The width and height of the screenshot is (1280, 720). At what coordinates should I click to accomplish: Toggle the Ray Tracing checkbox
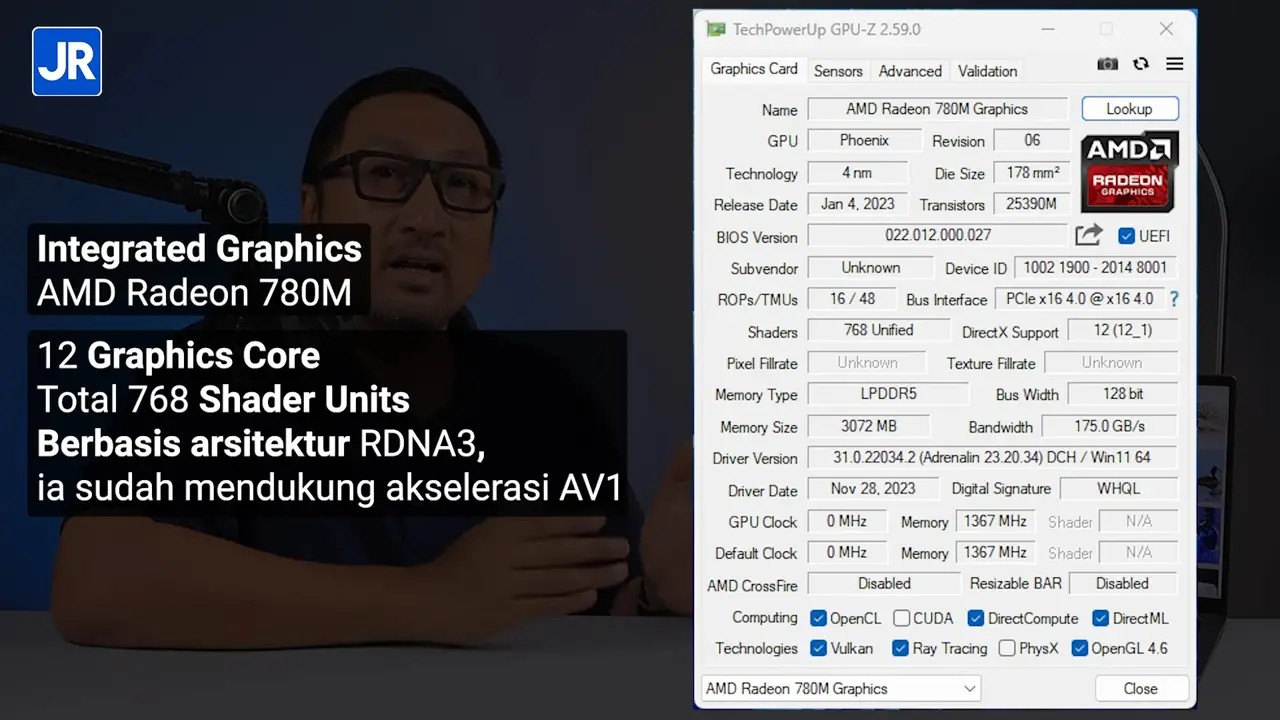coord(900,648)
